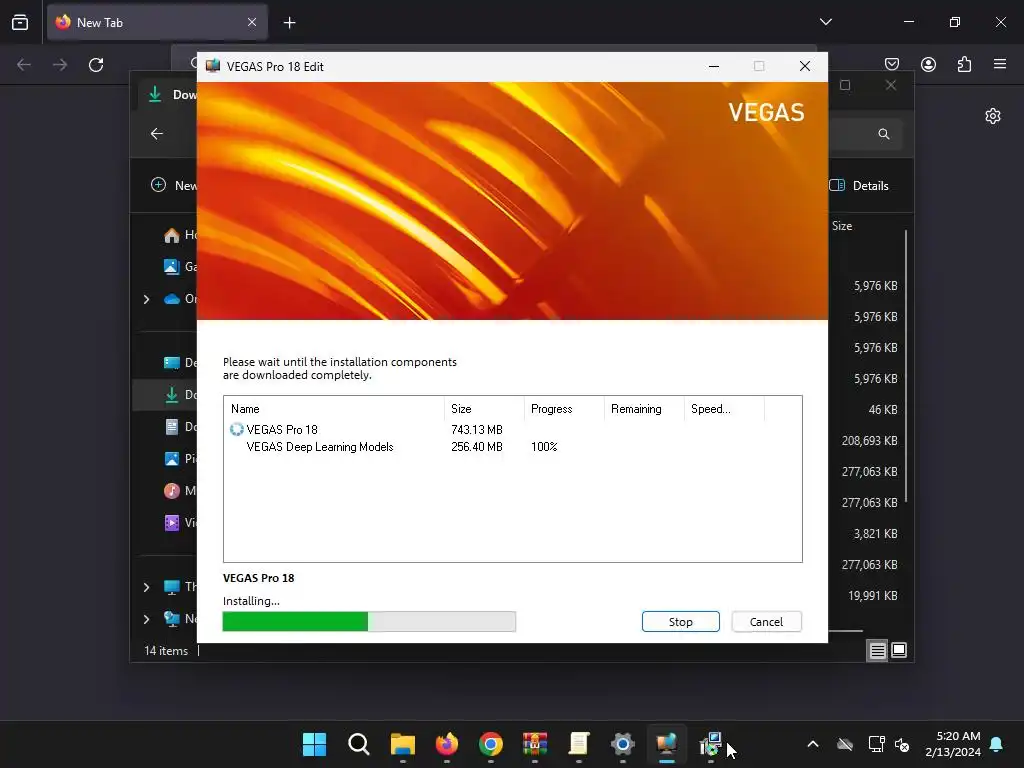The image size is (1024, 768).
Task: Click the 46 KB file size entry
Action: click(883, 409)
